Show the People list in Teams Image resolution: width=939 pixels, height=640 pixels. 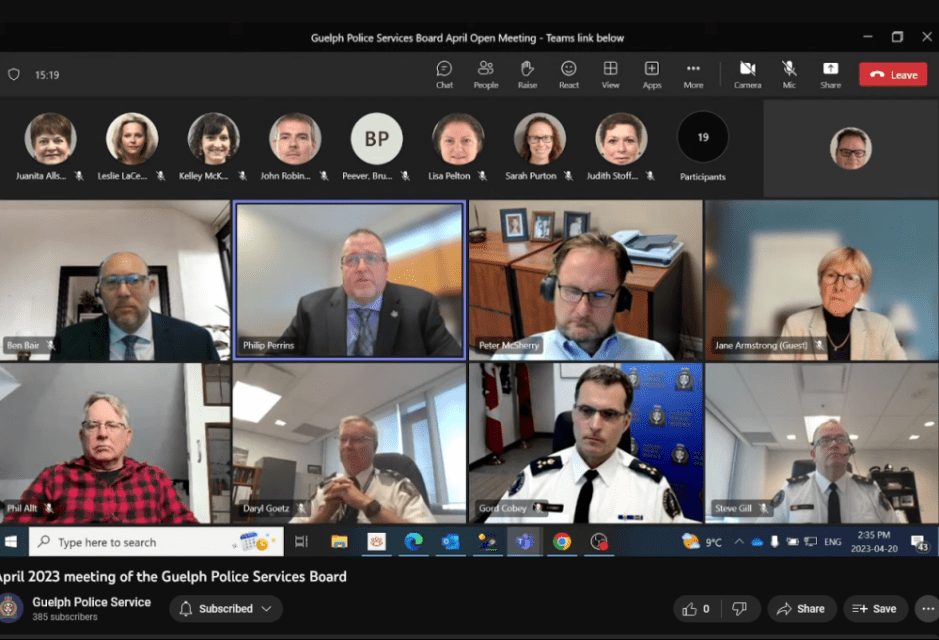pyautogui.click(x=486, y=74)
